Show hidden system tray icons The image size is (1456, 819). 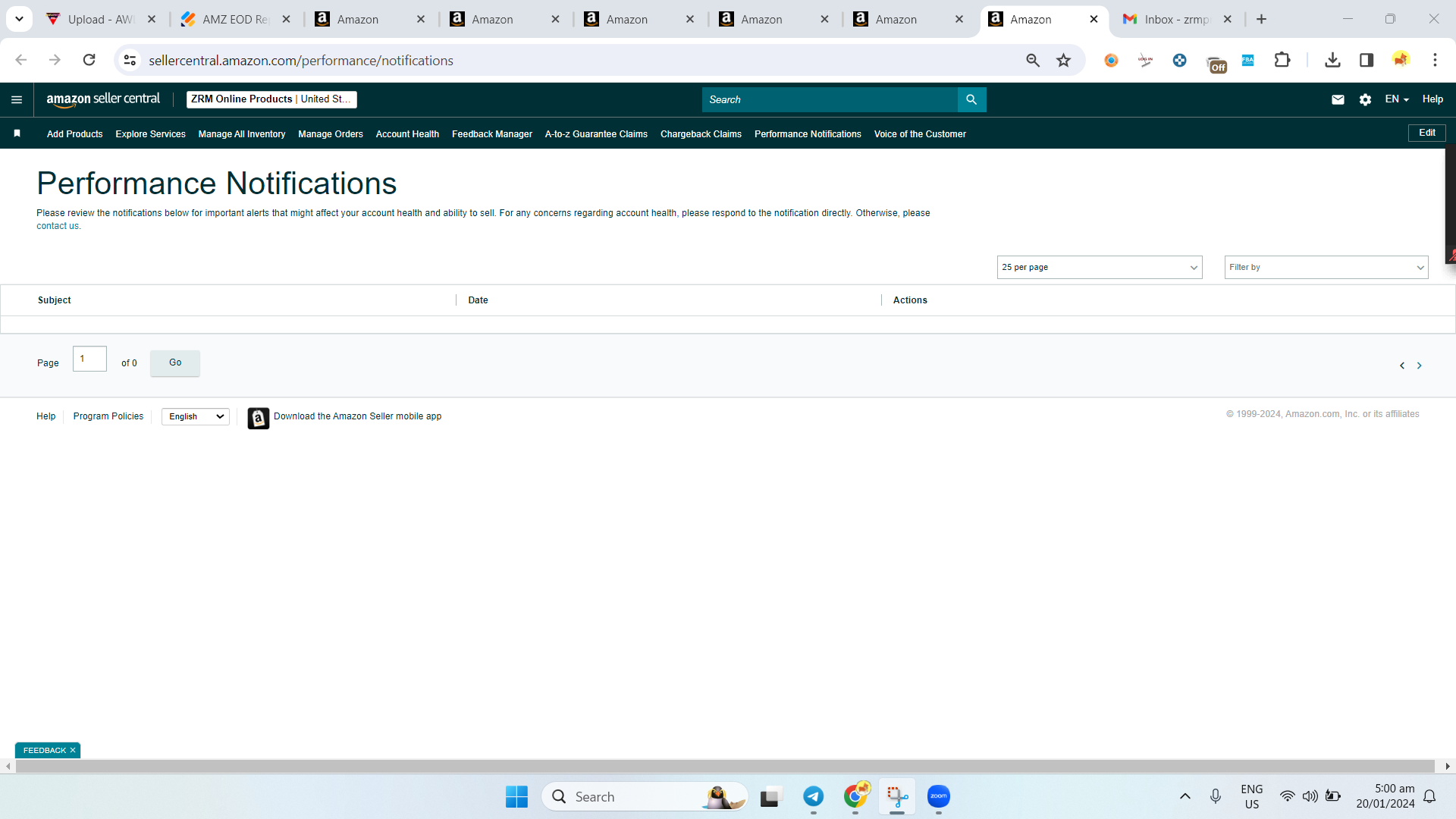1185,796
